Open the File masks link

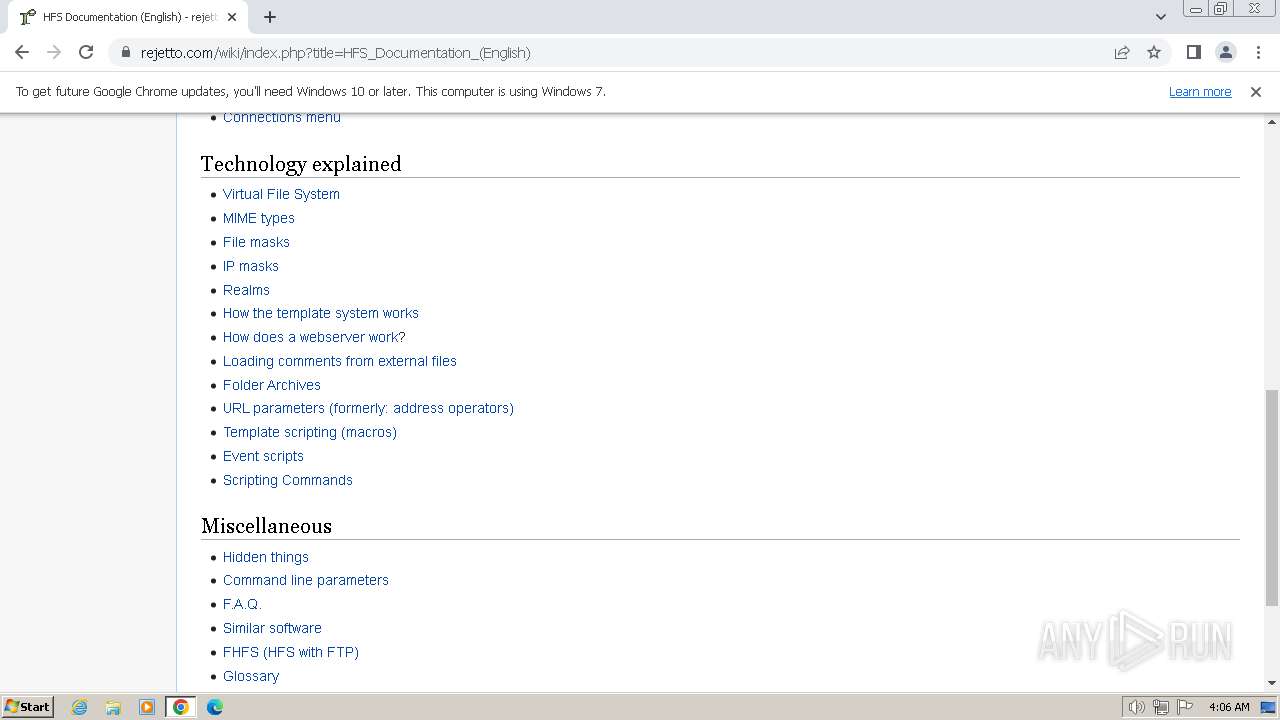[256, 242]
